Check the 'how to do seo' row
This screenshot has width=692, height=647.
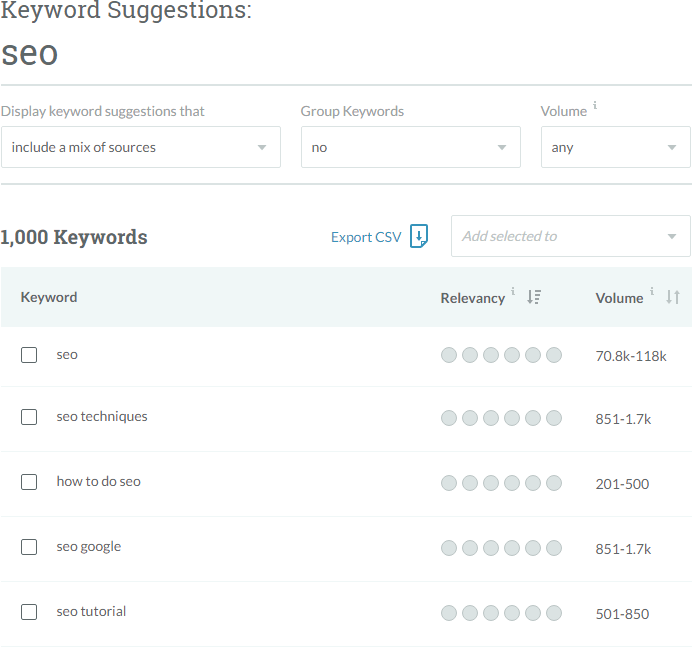pos(29,482)
